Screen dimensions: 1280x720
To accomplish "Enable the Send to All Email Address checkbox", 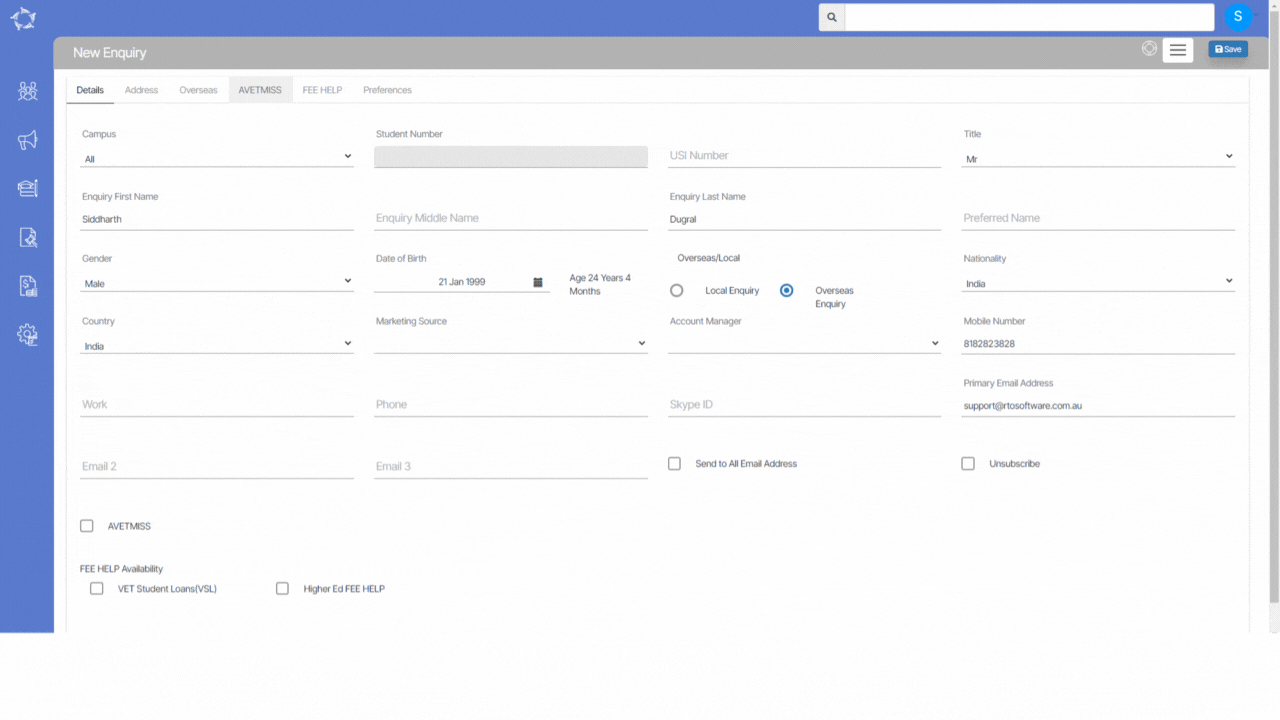I will point(674,464).
